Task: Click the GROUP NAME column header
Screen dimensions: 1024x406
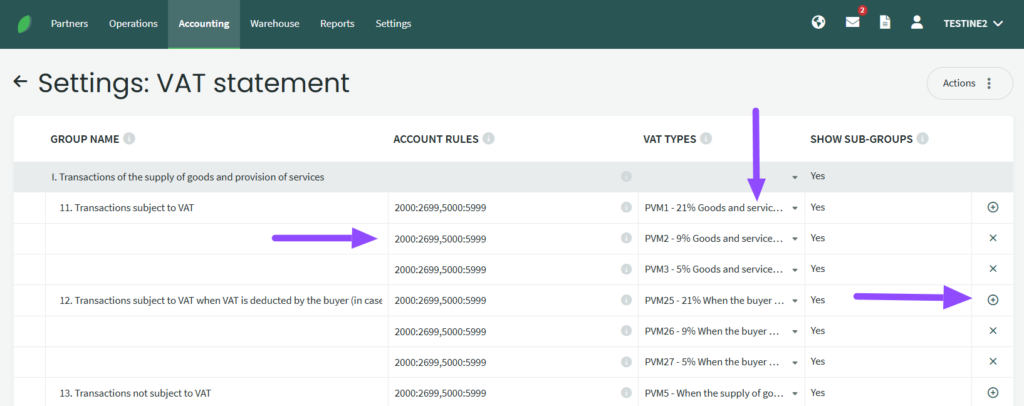Action: (85, 139)
